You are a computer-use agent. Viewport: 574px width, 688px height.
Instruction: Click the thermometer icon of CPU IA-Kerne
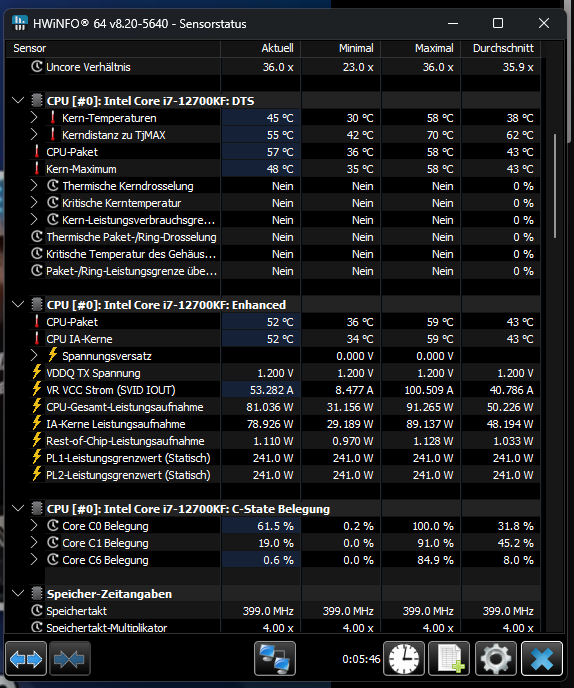tap(37, 339)
